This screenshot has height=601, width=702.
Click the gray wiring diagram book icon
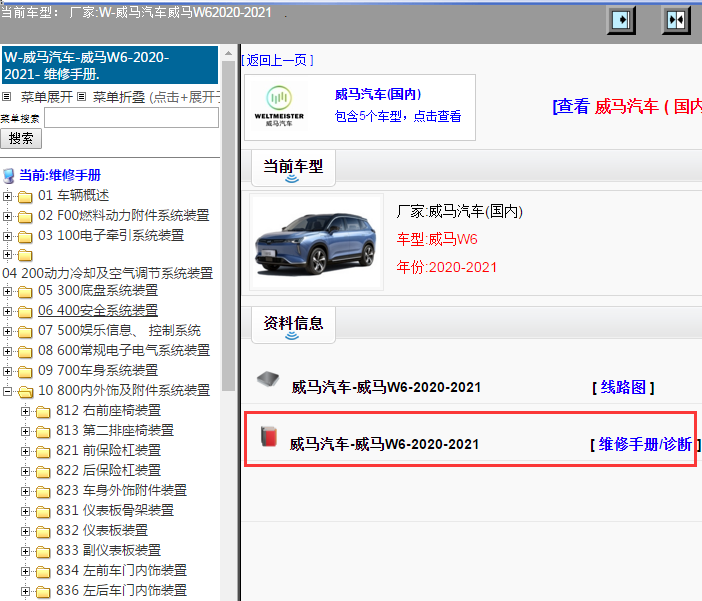pos(268,379)
